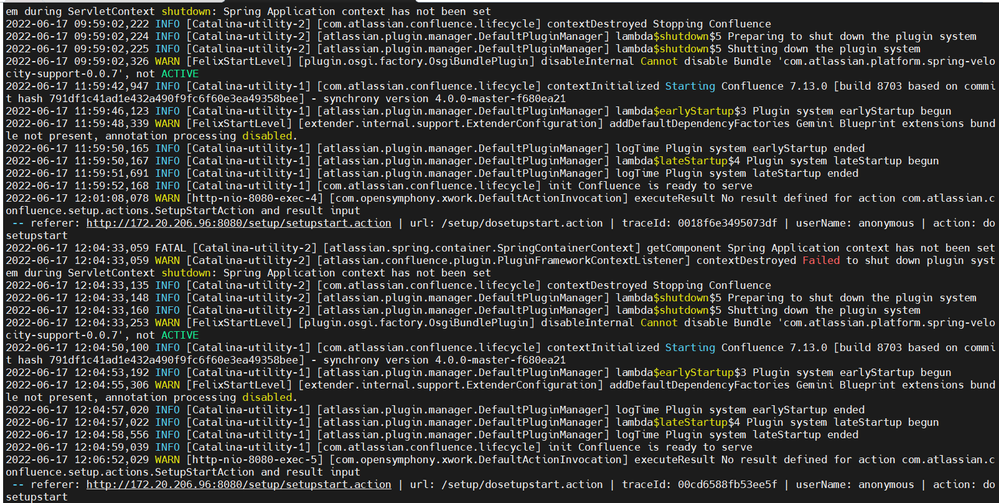Click timestamp "2022-06-17 12:04:59,039"
Viewport: 999px width, 503px height.
tap(77, 447)
